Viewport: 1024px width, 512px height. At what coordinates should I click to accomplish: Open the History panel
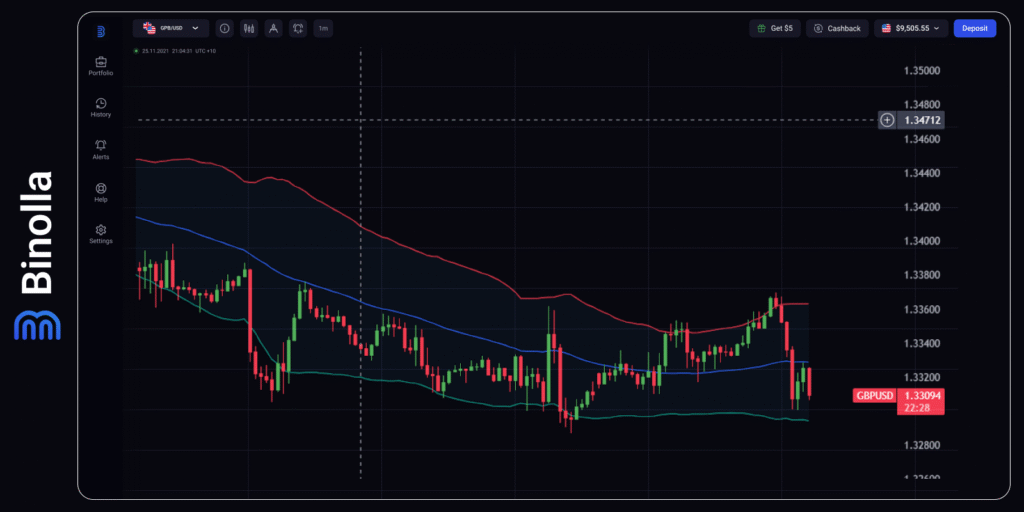pos(101,108)
